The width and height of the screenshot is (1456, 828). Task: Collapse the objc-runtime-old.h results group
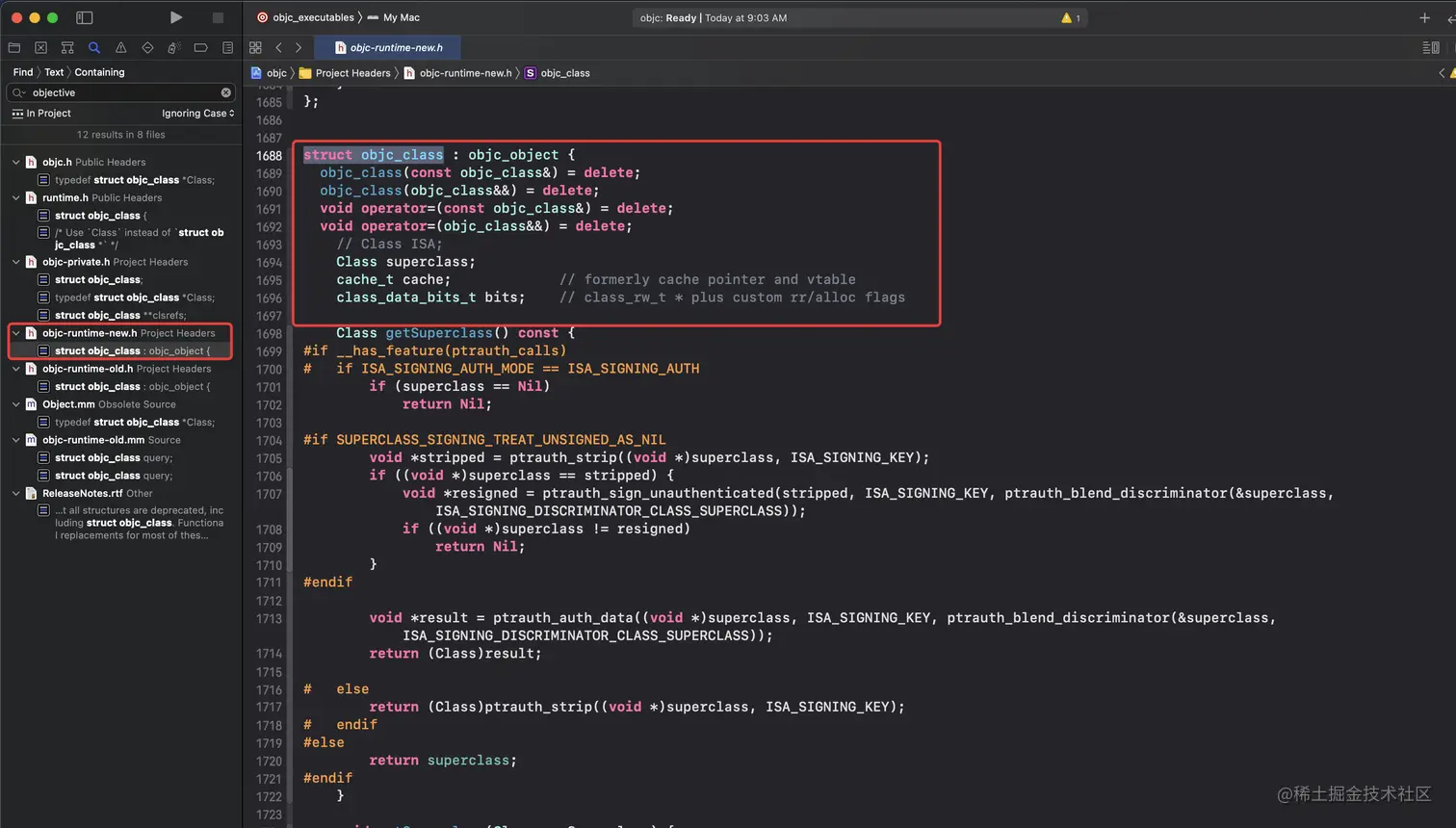tap(15, 369)
